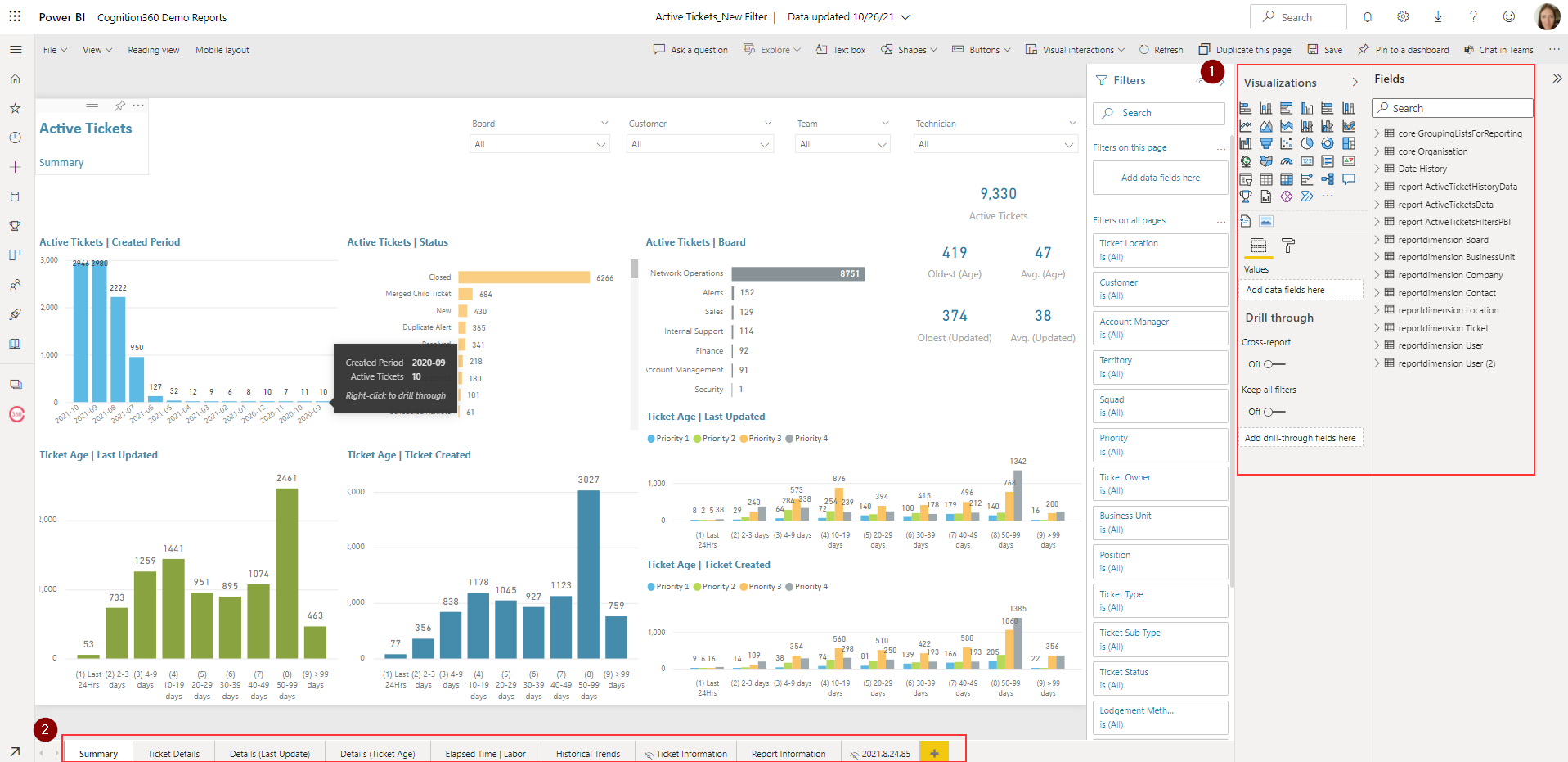The height and width of the screenshot is (762, 1568).
Task: Open the Power BI app launcher waffle icon
Action: point(14,16)
